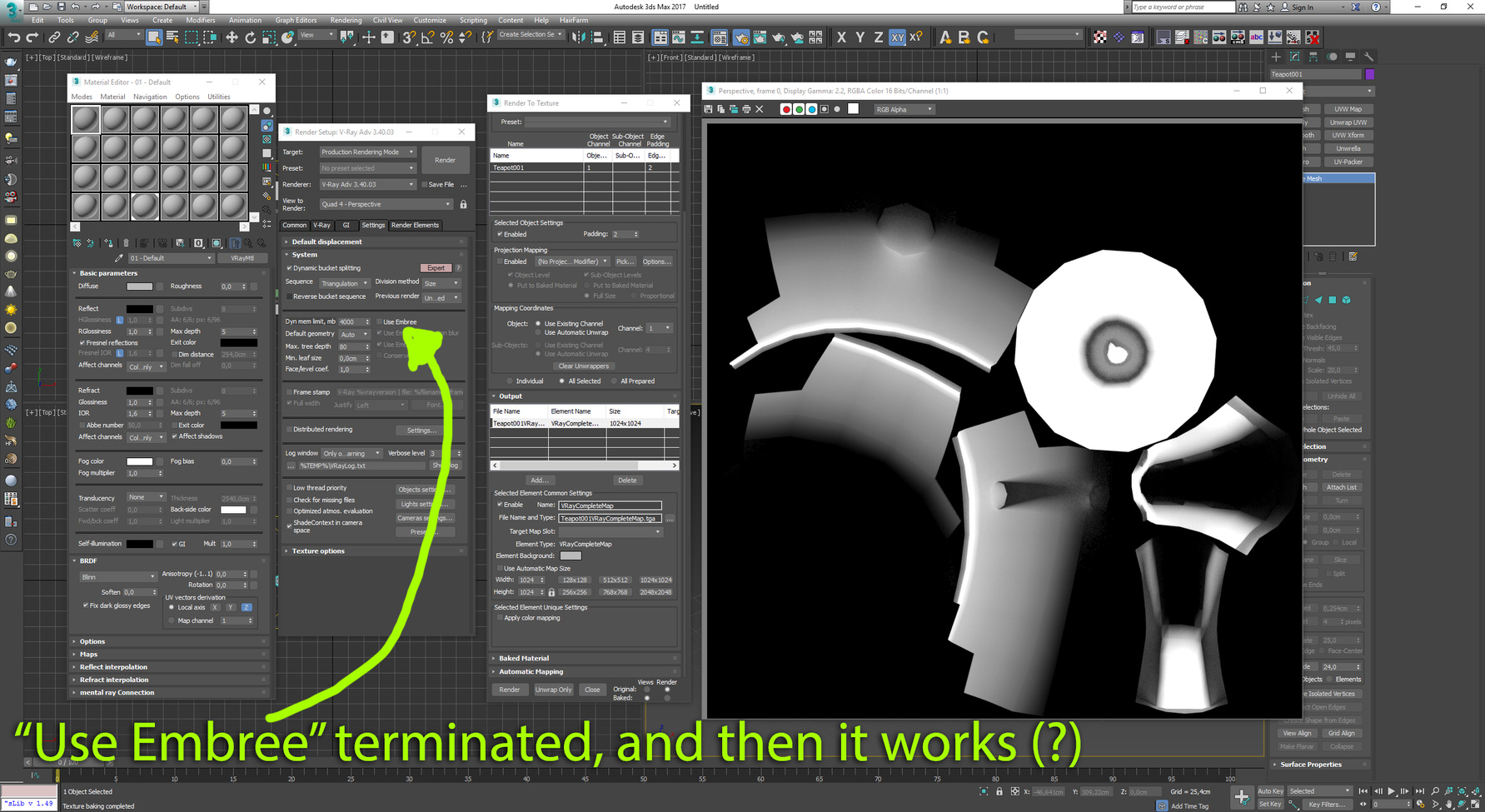Click the Expert mode button
Image resolution: width=1485 pixels, height=812 pixels.
coord(436,268)
